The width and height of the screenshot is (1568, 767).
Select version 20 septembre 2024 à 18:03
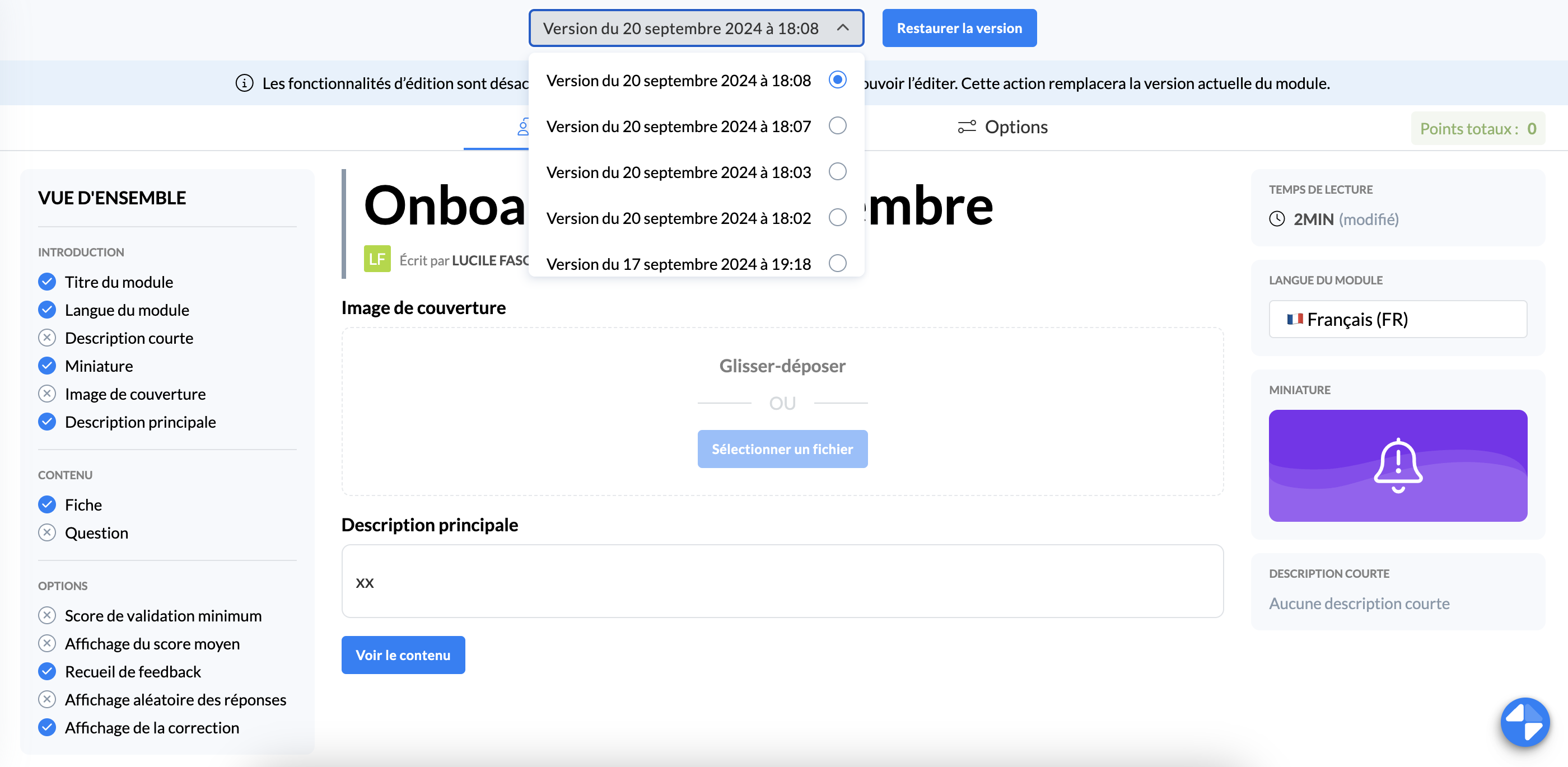pyautogui.click(x=838, y=172)
